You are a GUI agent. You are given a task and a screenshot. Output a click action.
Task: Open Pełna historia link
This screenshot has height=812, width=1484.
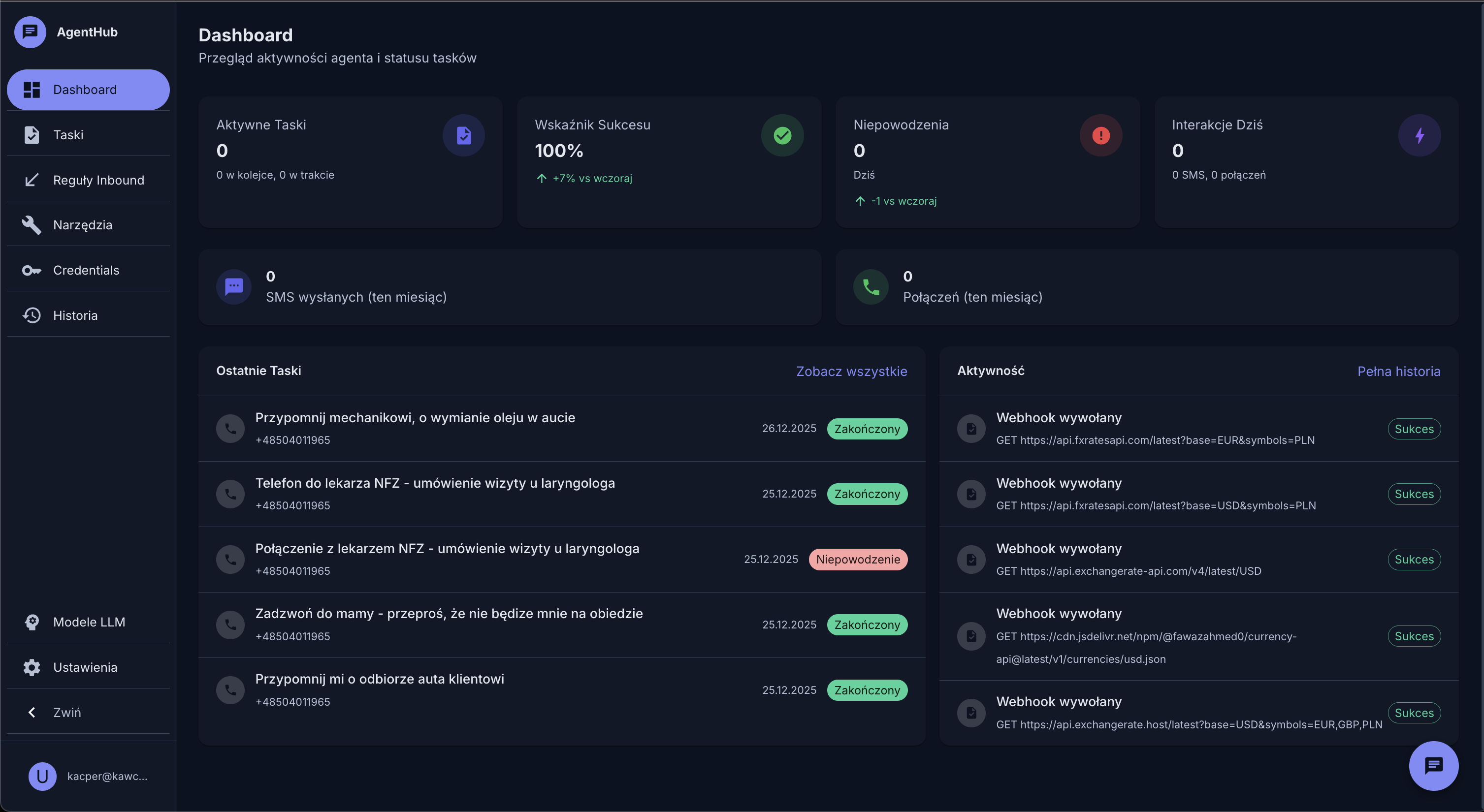(1399, 372)
